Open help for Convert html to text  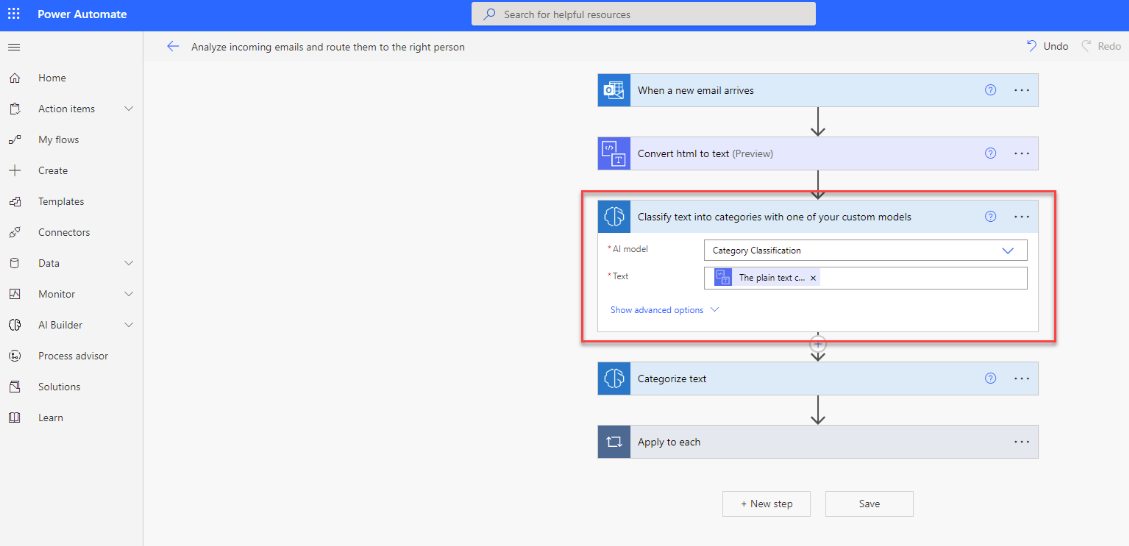click(990, 153)
